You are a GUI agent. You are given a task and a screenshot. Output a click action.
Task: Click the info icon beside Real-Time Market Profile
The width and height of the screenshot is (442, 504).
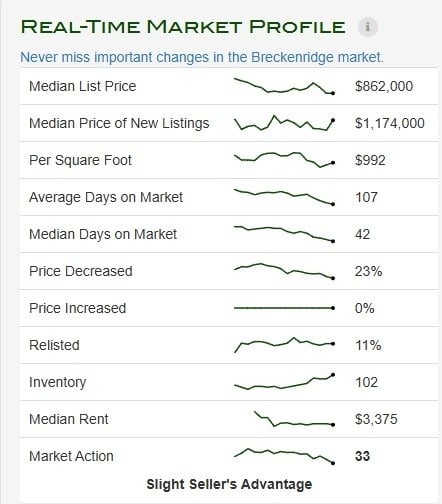(x=368, y=27)
